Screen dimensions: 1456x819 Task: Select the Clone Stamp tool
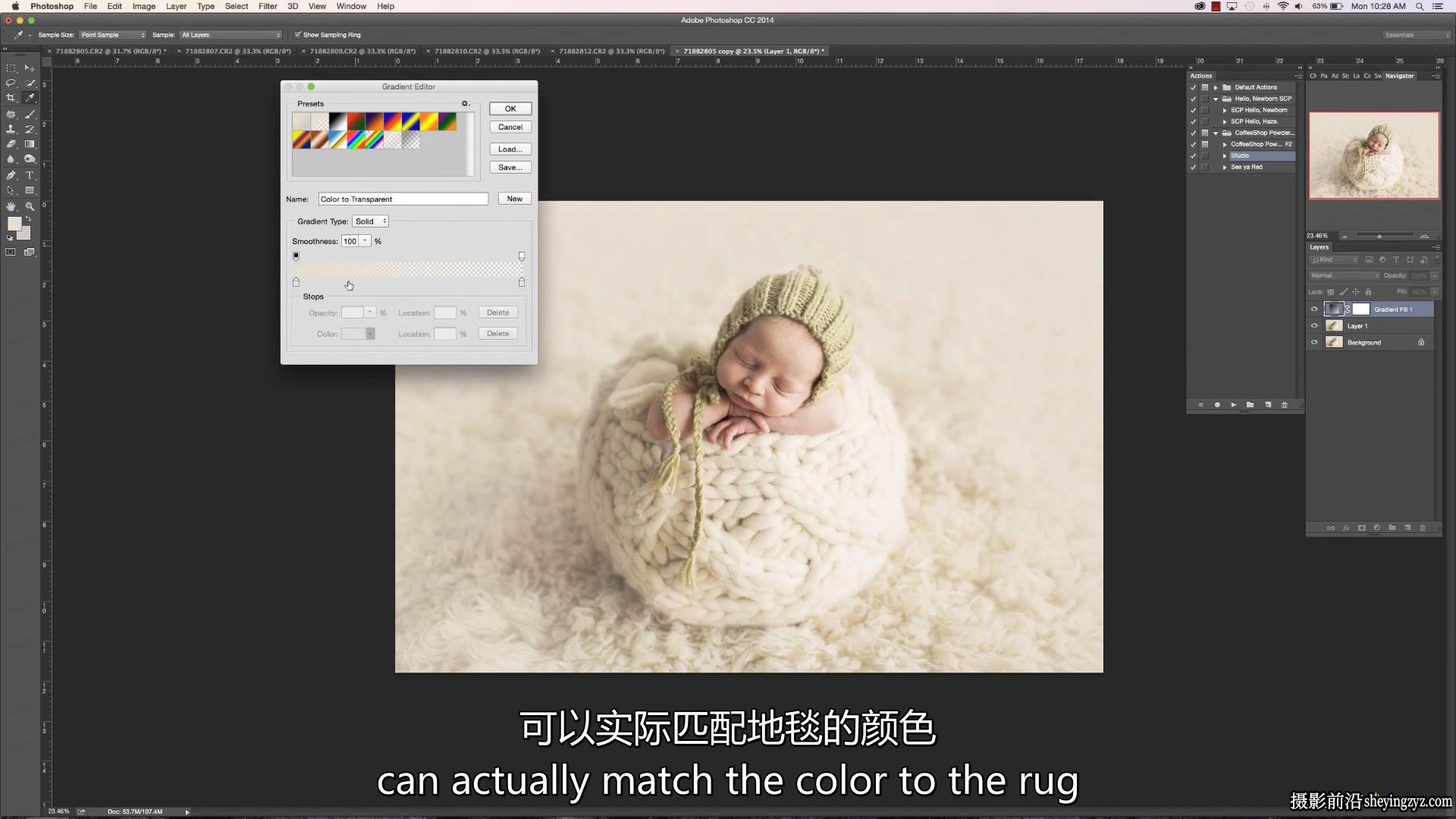[x=11, y=129]
